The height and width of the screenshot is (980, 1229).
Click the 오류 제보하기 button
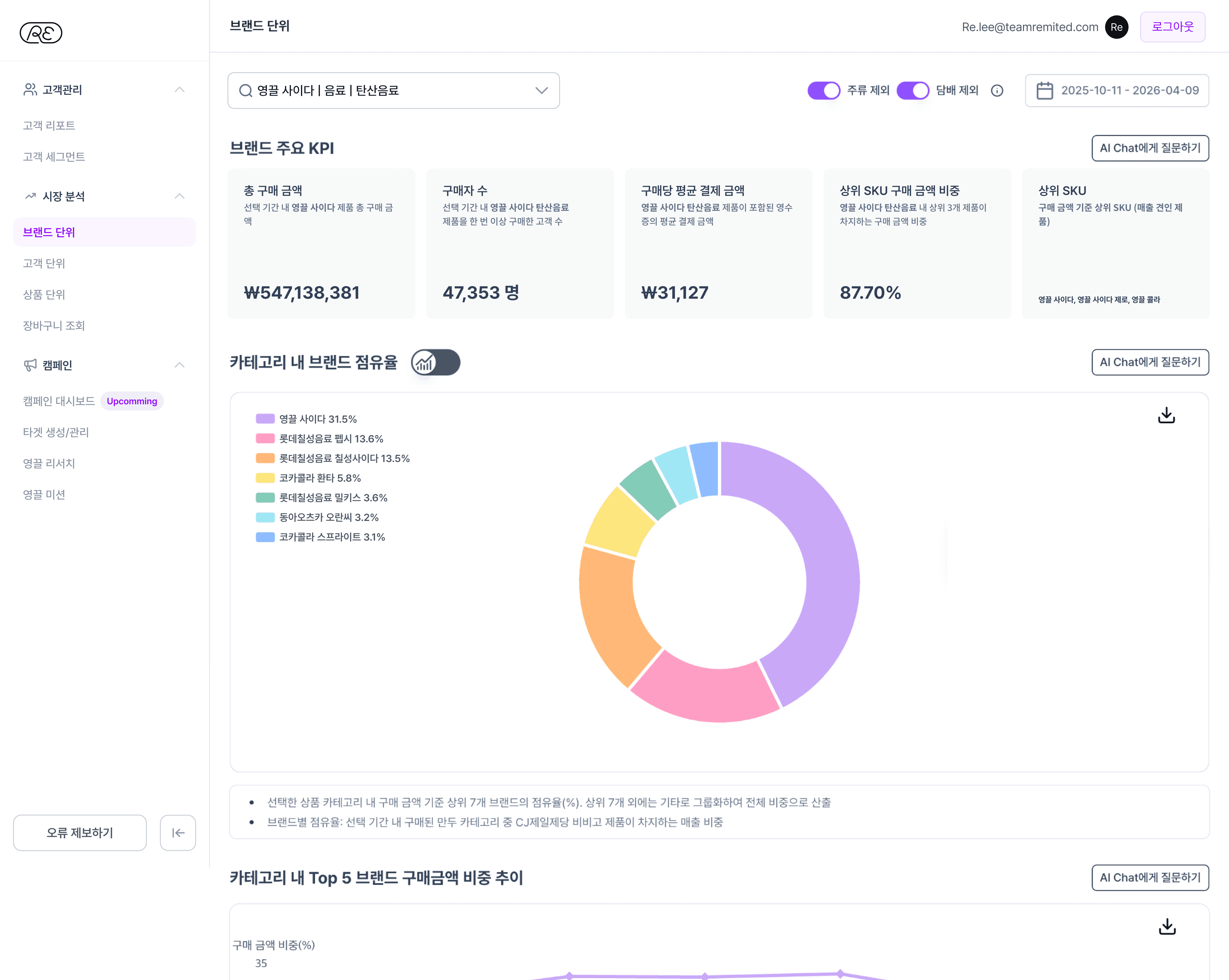pos(80,833)
